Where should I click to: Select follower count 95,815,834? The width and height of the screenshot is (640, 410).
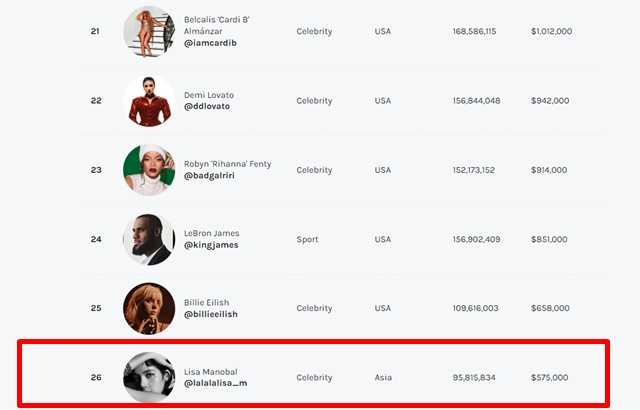click(474, 378)
